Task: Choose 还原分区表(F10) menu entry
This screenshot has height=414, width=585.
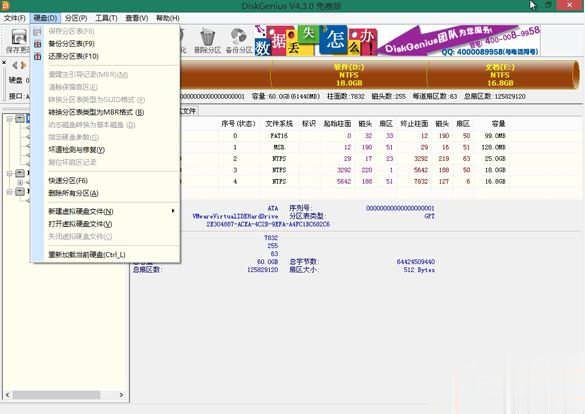Action: click(x=106, y=56)
